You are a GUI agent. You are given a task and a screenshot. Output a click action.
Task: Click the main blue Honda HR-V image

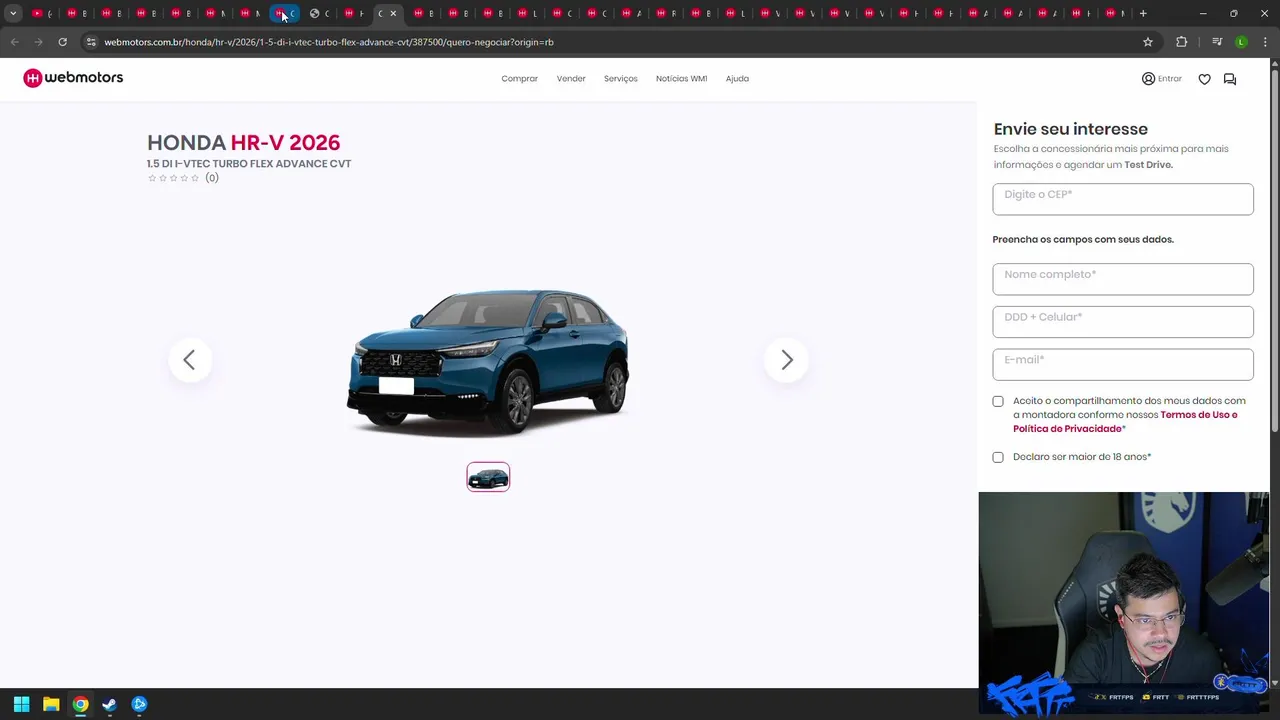[488, 362]
